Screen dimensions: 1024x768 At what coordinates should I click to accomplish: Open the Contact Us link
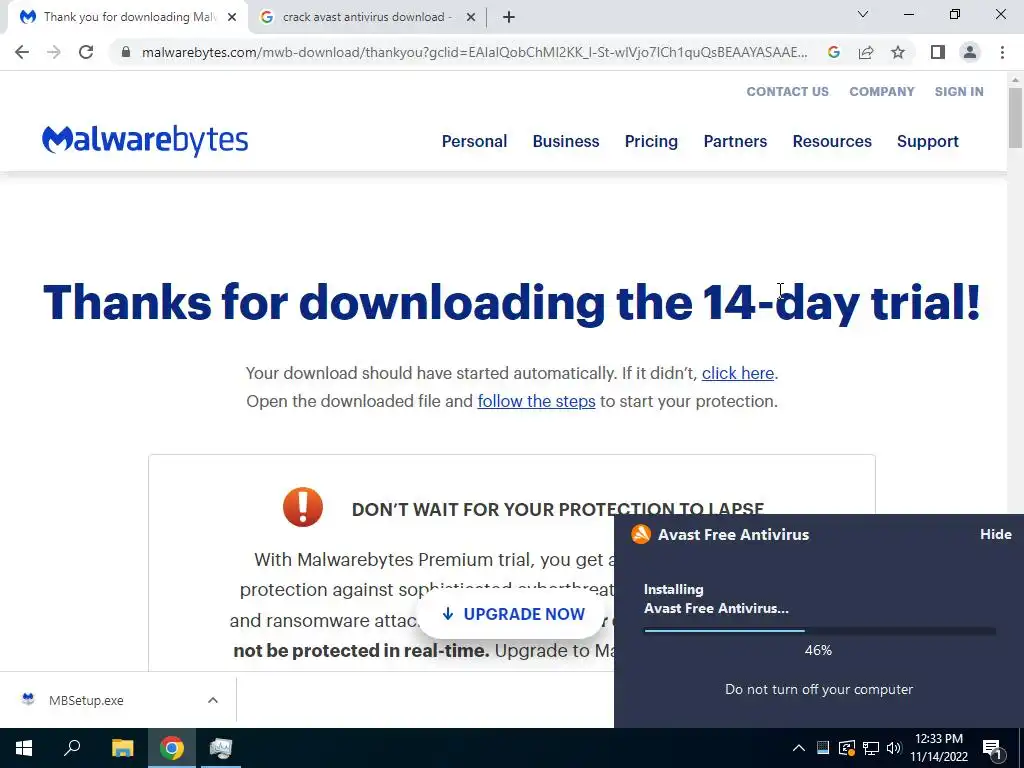788,91
